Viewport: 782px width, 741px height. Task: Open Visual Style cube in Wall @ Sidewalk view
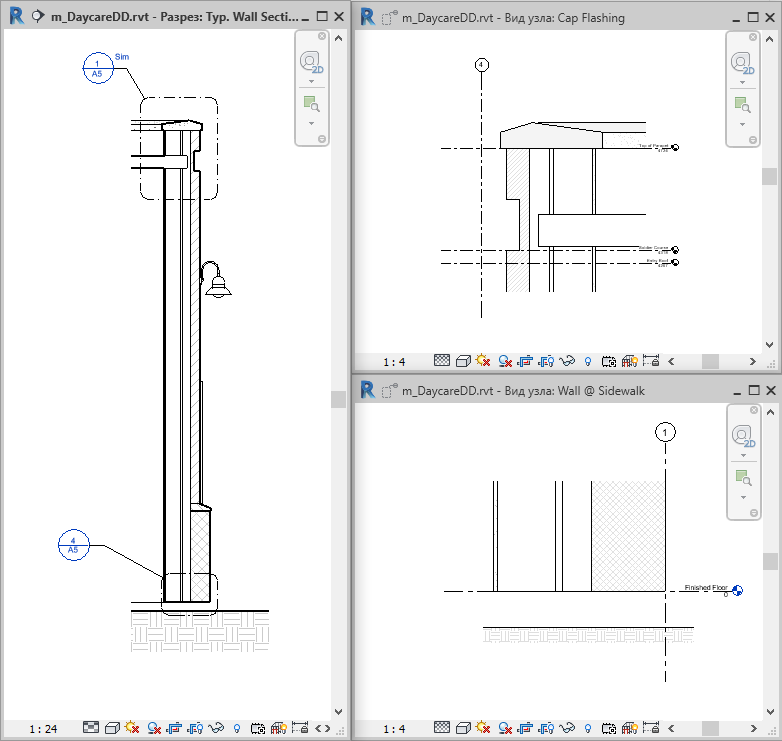(463, 728)
